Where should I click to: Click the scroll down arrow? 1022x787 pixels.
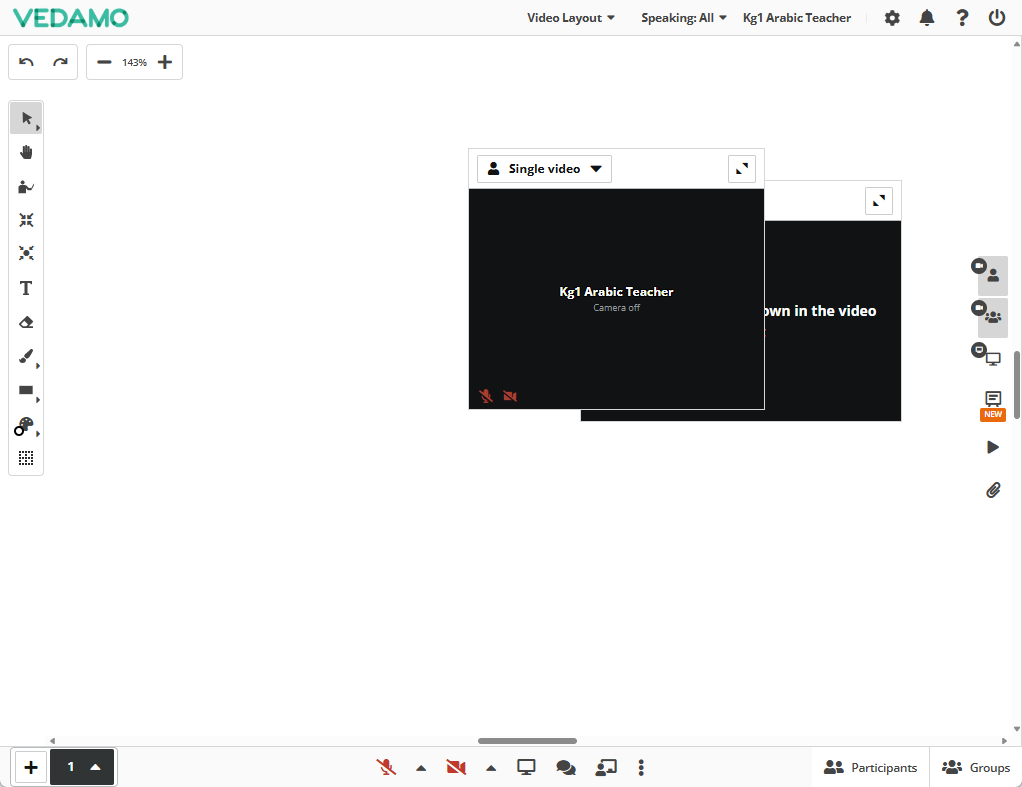(x=1017, y=730)
